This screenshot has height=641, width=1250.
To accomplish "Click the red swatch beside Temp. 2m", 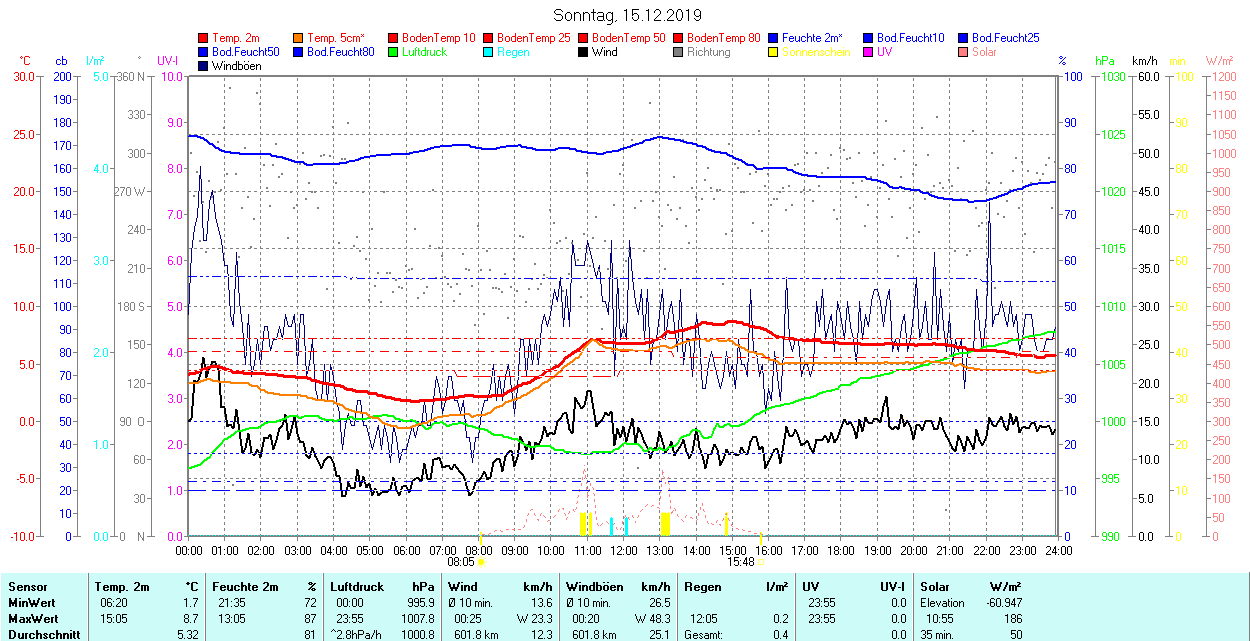I will point(204,38).
